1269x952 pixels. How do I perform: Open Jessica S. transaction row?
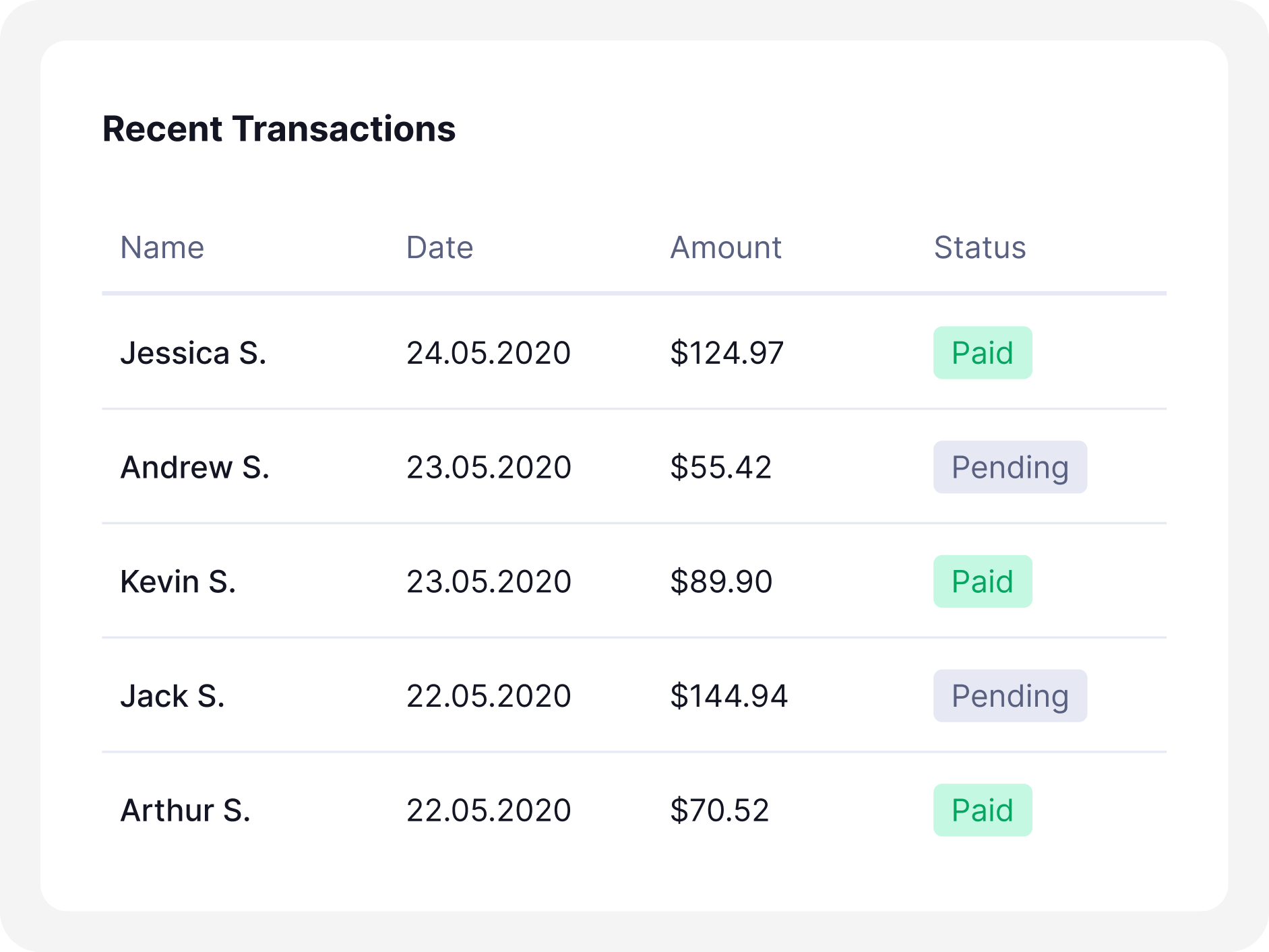tap(193, 353)
